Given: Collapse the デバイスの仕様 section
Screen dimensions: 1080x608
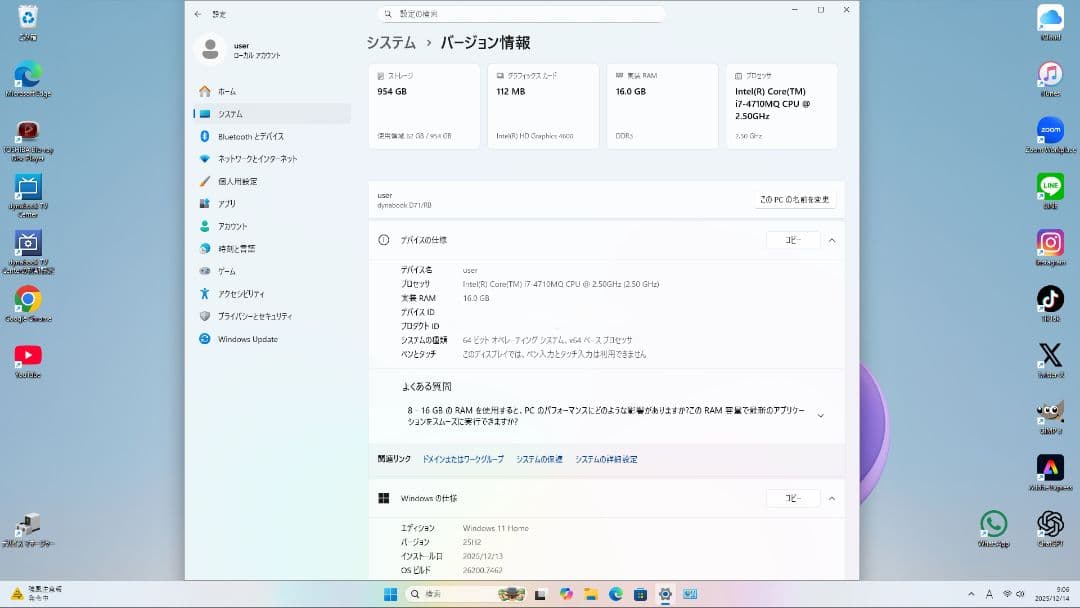Looking at the screenshot, I should click(x=831, y=240).
